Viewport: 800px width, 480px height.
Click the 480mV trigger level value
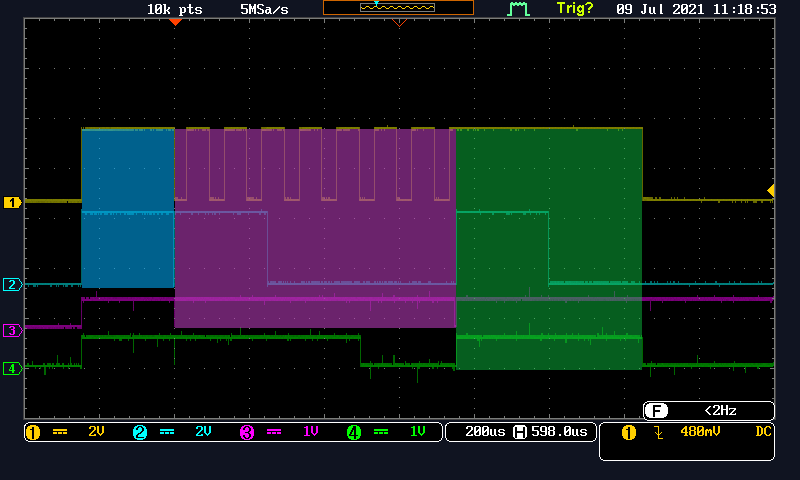700,432
